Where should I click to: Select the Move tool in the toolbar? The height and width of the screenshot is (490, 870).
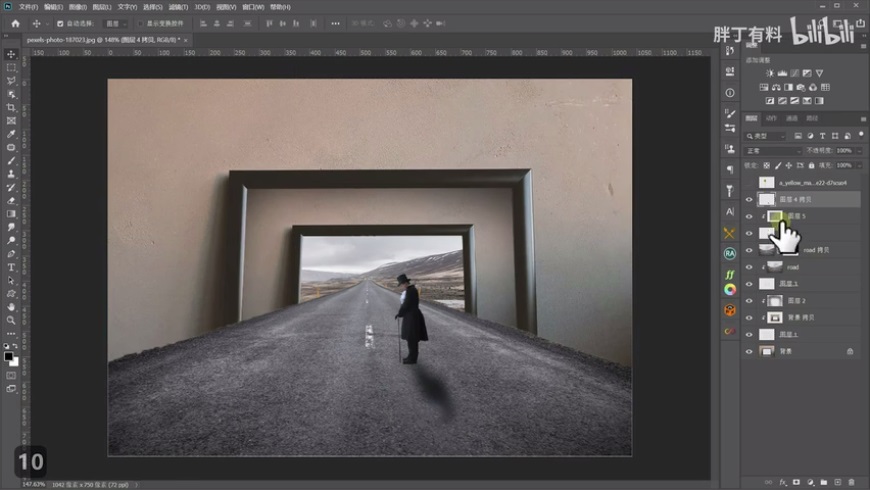coord(11,54)
